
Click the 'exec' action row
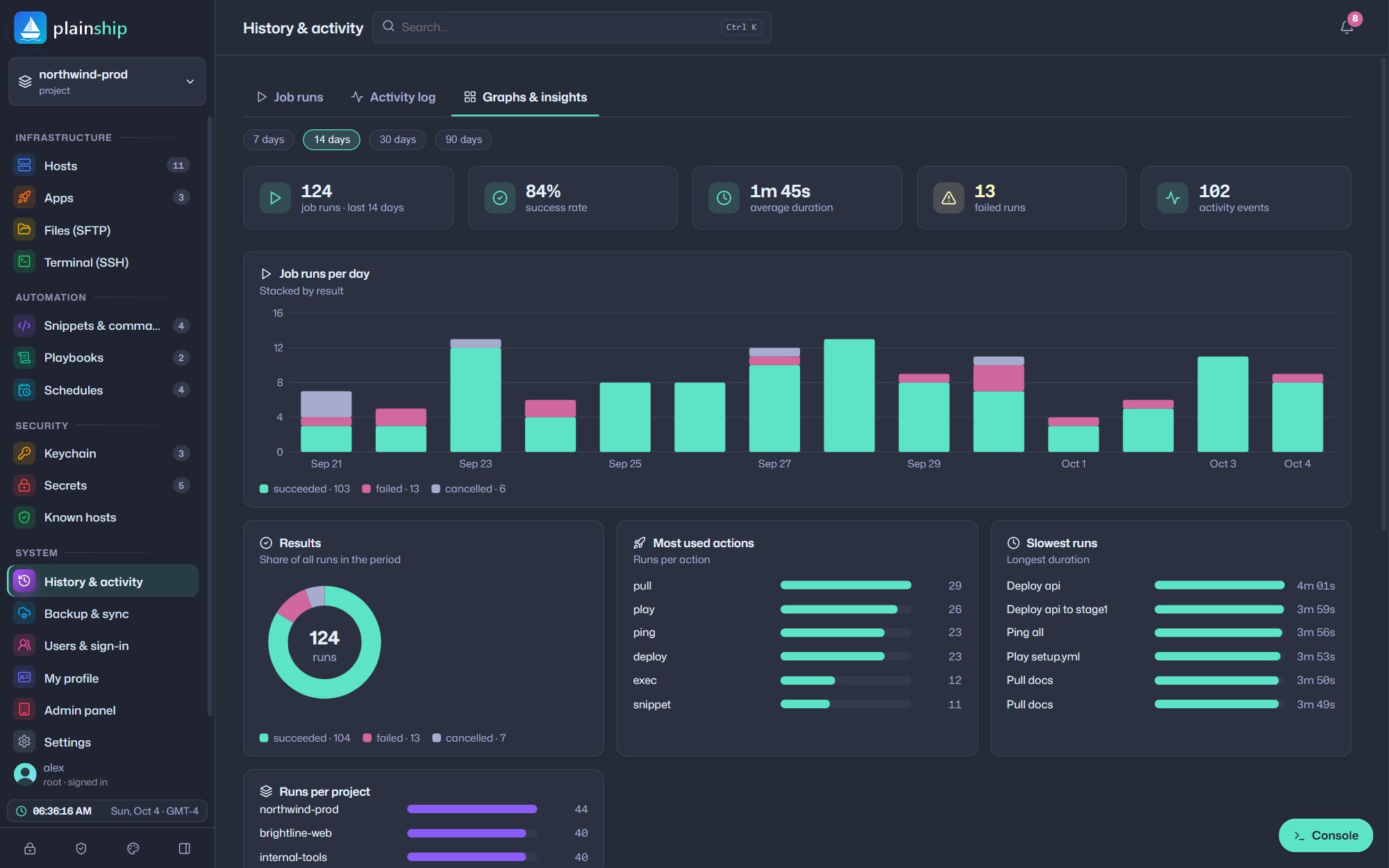(x=797, y=681)
